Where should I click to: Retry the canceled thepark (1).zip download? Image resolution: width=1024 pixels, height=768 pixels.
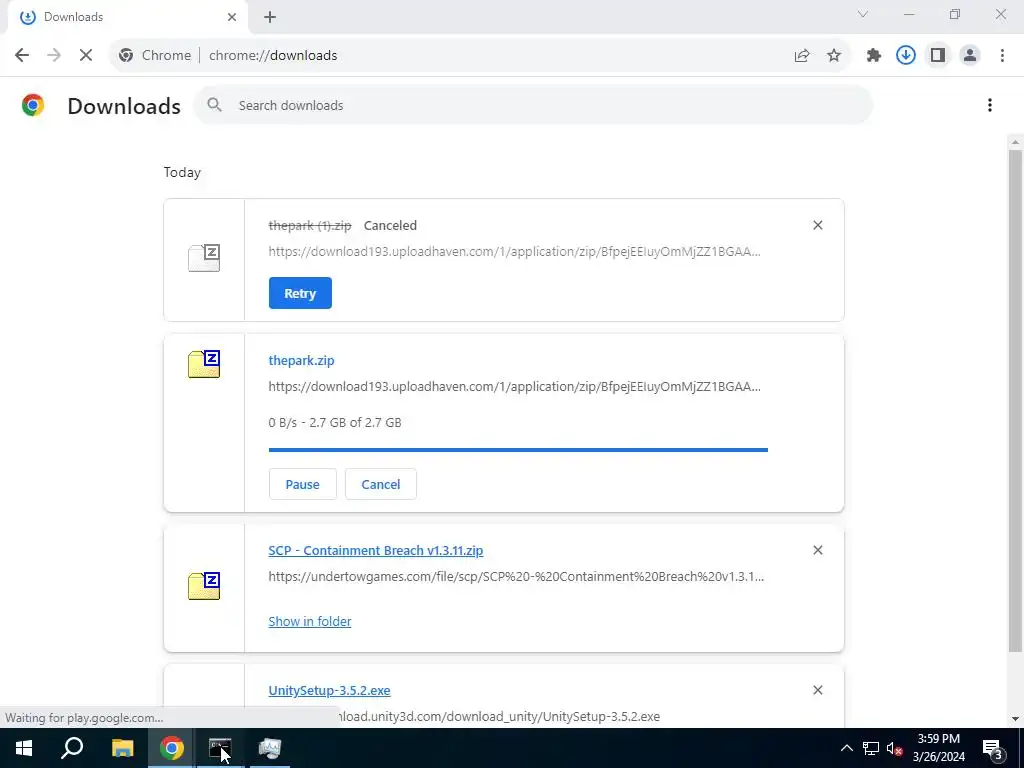[x=300, y=293]
